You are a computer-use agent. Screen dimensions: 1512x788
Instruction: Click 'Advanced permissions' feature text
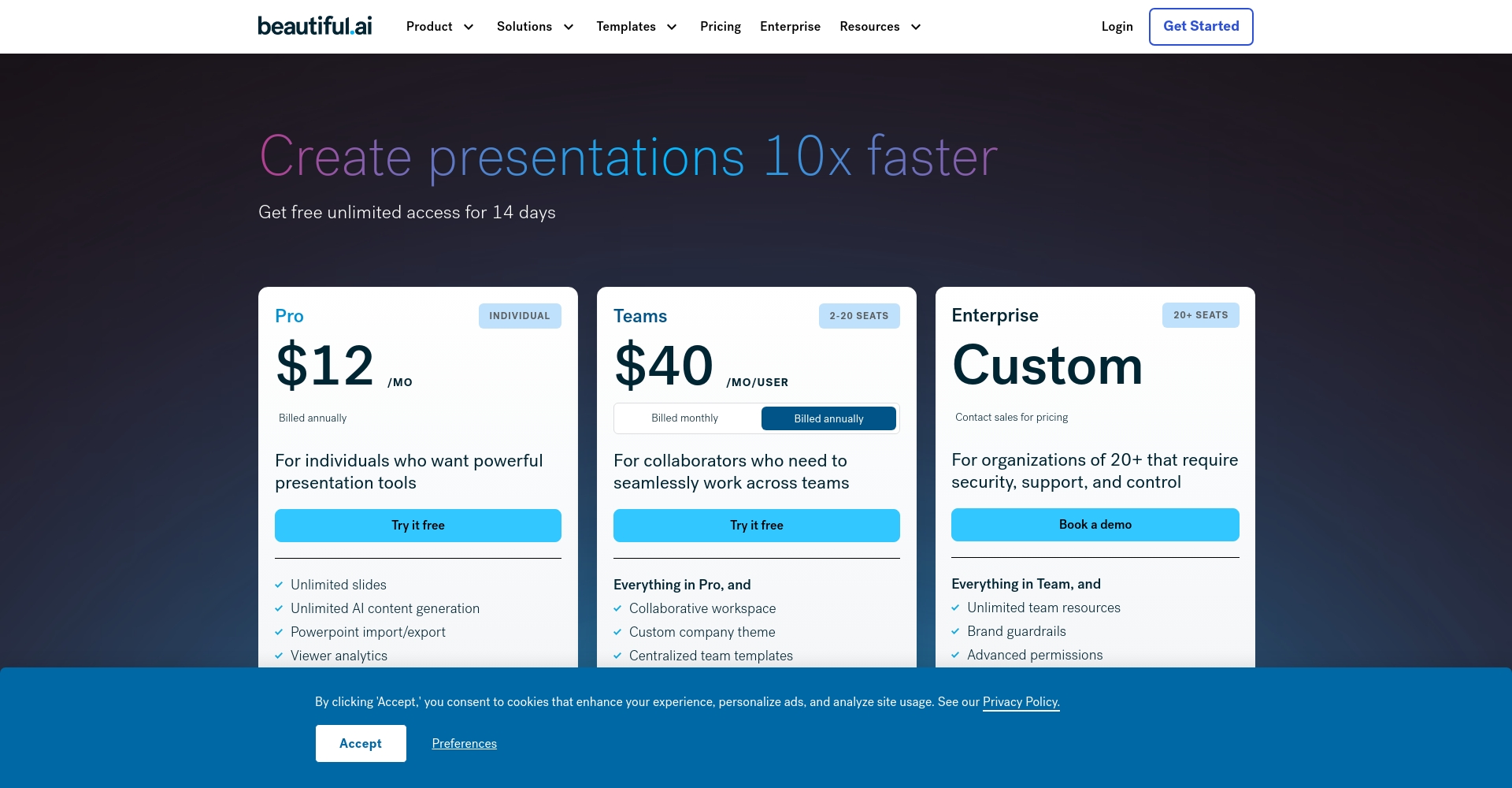point(1035,655)
